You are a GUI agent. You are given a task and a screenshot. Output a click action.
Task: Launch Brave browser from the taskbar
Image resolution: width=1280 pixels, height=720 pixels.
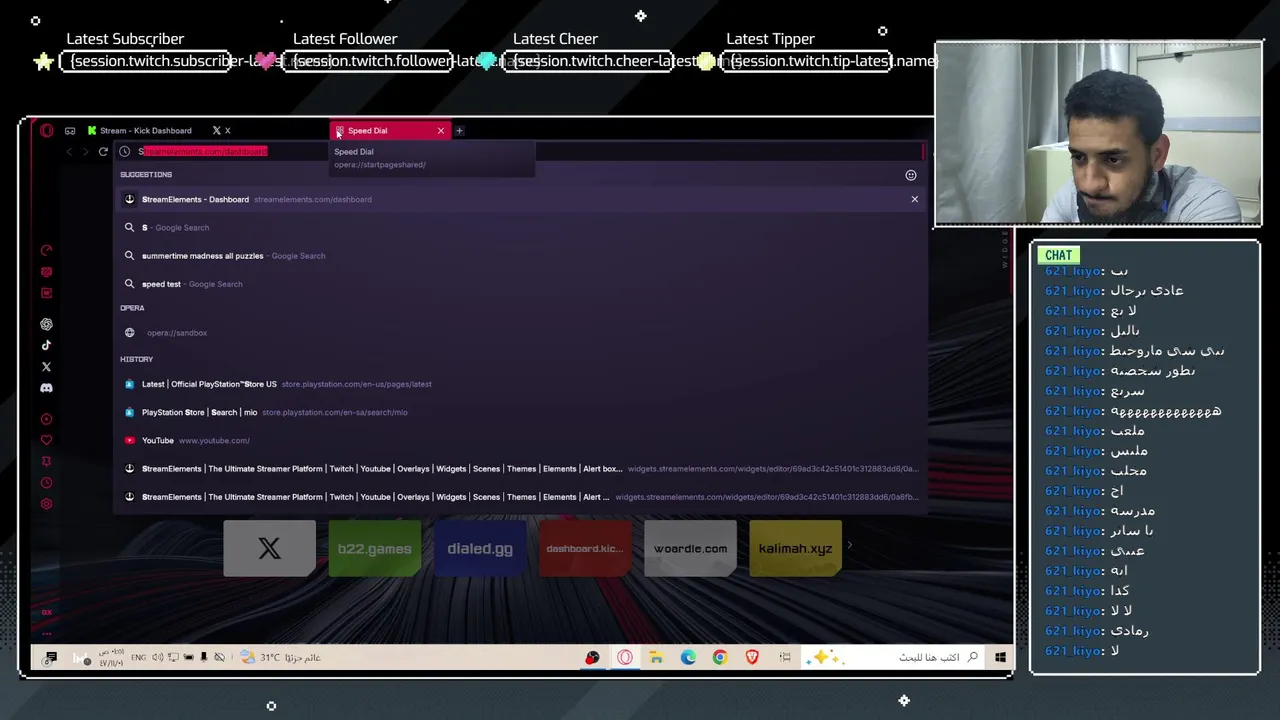click(x=752, y=657)
